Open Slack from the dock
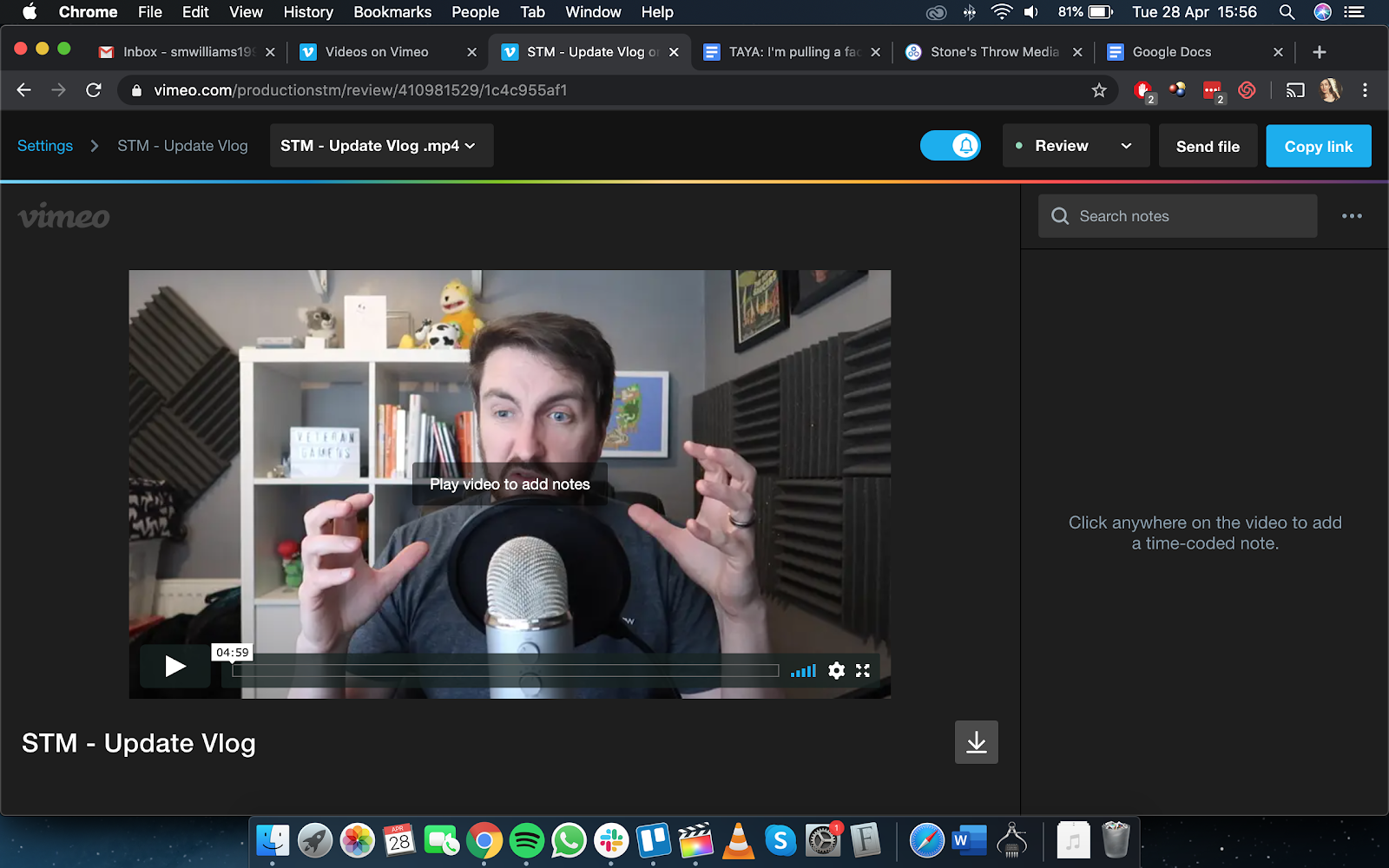1389x868 pixels. pyautogui.click(x=611, y=840)
